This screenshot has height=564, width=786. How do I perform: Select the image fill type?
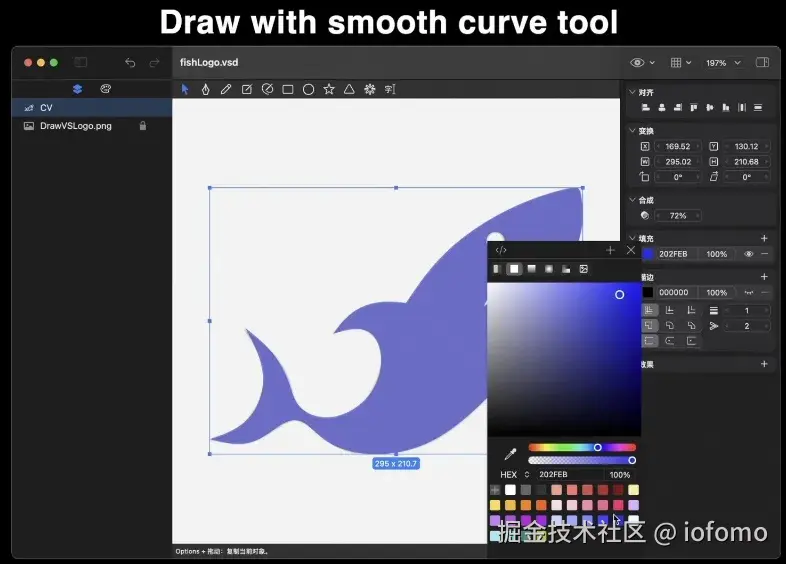(583, 269)
